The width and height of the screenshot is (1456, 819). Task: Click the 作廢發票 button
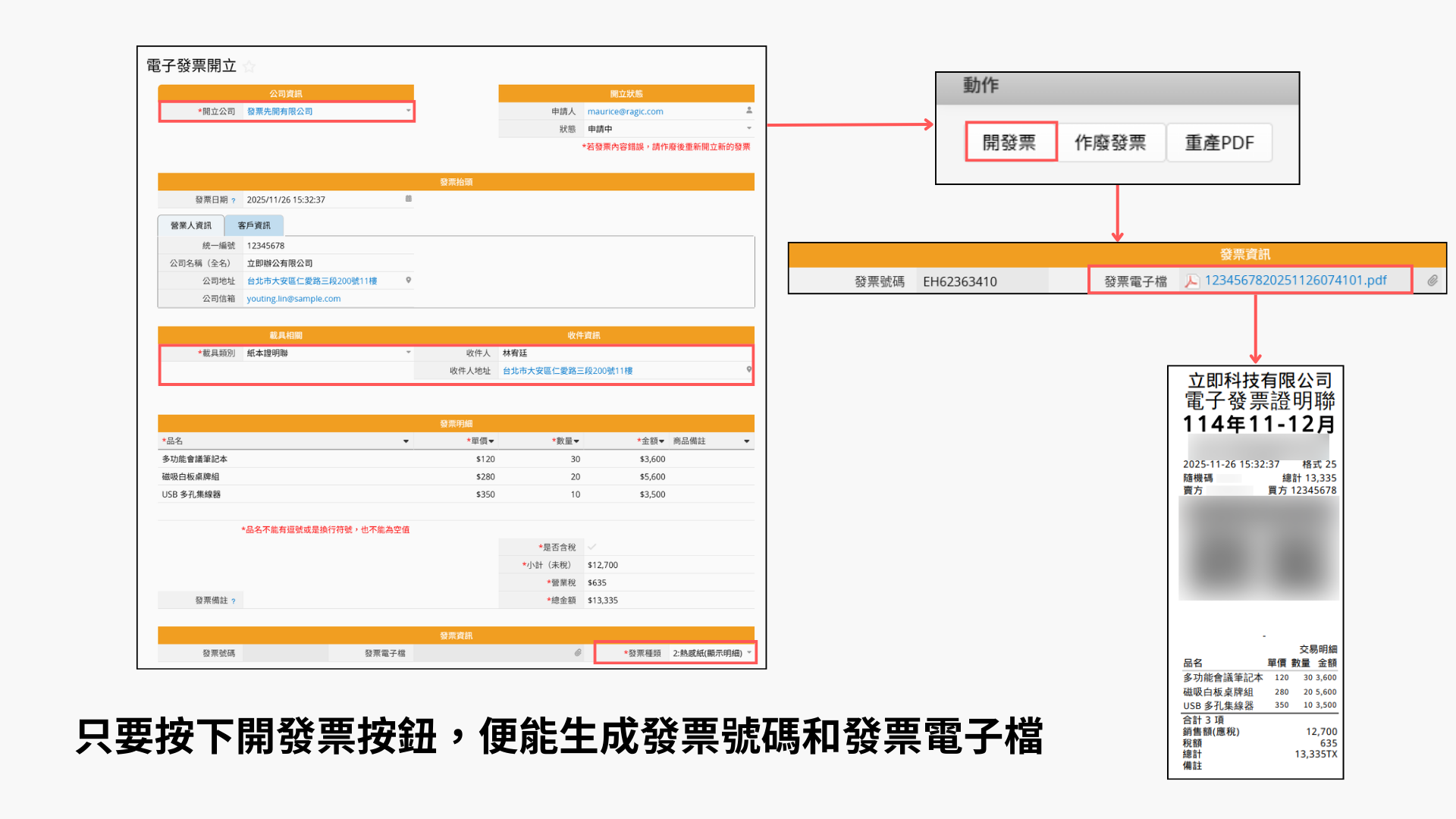click(x=1110, y=143)
